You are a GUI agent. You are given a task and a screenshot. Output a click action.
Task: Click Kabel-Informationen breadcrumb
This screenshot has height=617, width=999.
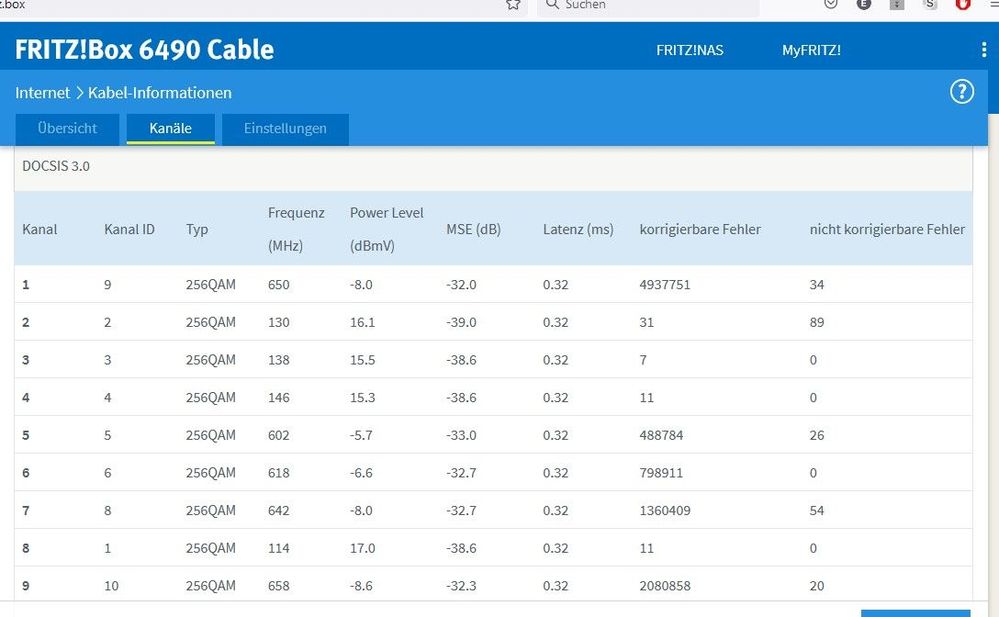(x=160, y=93)
